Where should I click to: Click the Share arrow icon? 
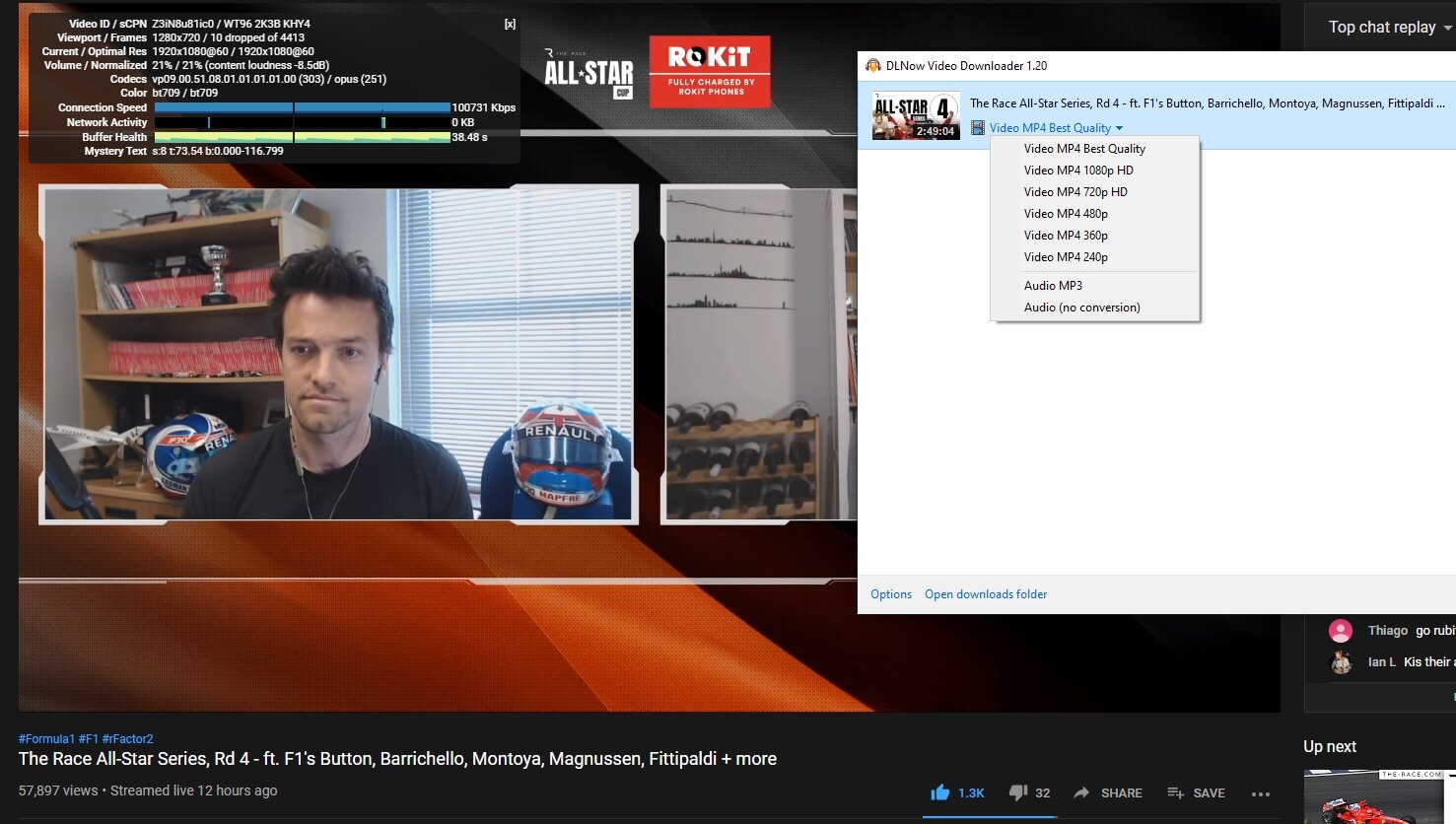[1081, 792]
